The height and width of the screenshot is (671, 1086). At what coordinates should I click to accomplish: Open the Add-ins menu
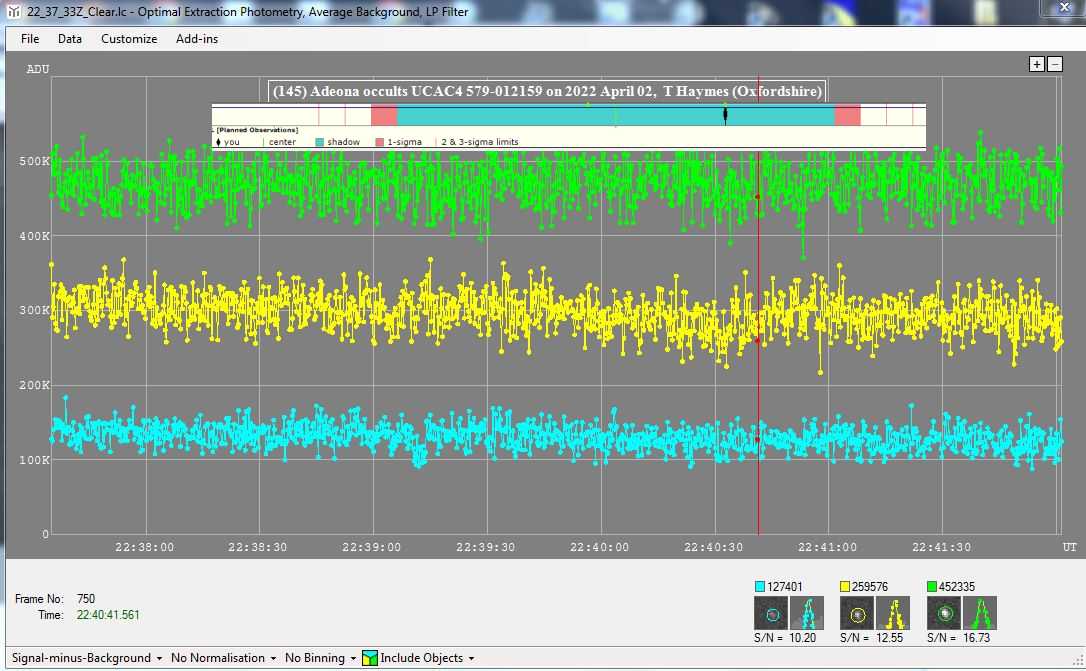[x=197, y=39]
